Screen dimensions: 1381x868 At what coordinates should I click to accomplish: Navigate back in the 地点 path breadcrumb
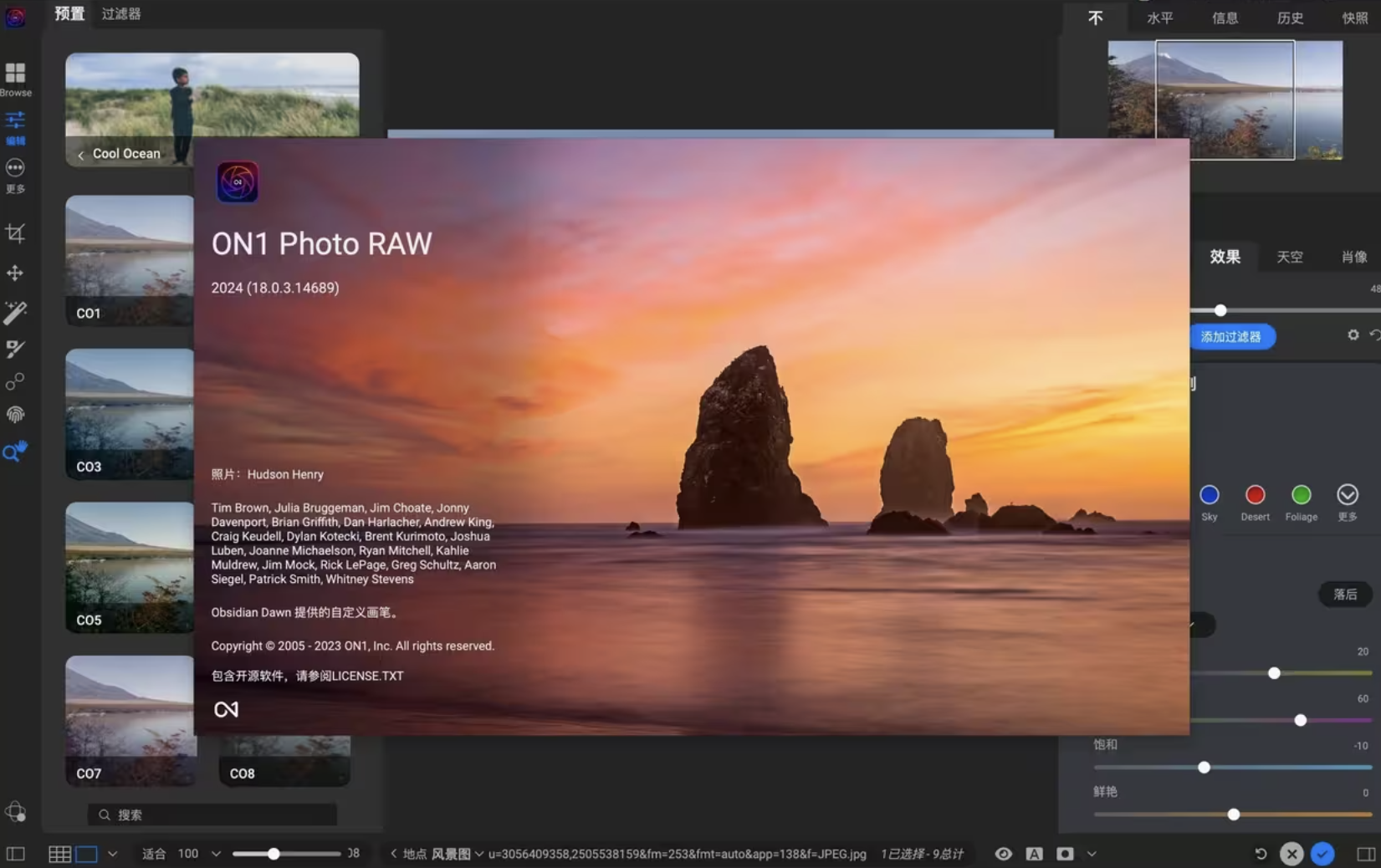(393, 854)
